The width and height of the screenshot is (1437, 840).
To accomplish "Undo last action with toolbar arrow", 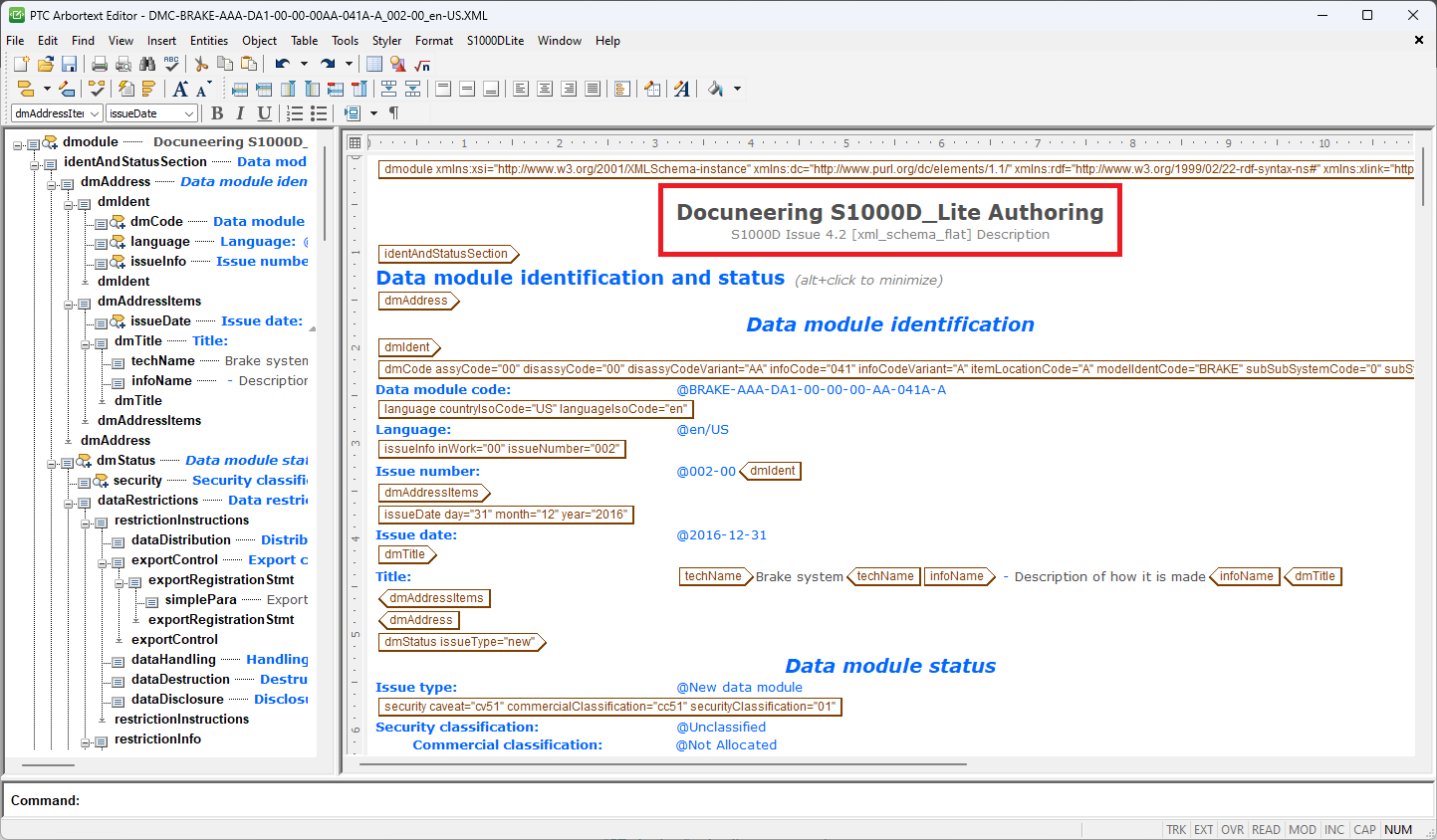I will click(283, 64).
